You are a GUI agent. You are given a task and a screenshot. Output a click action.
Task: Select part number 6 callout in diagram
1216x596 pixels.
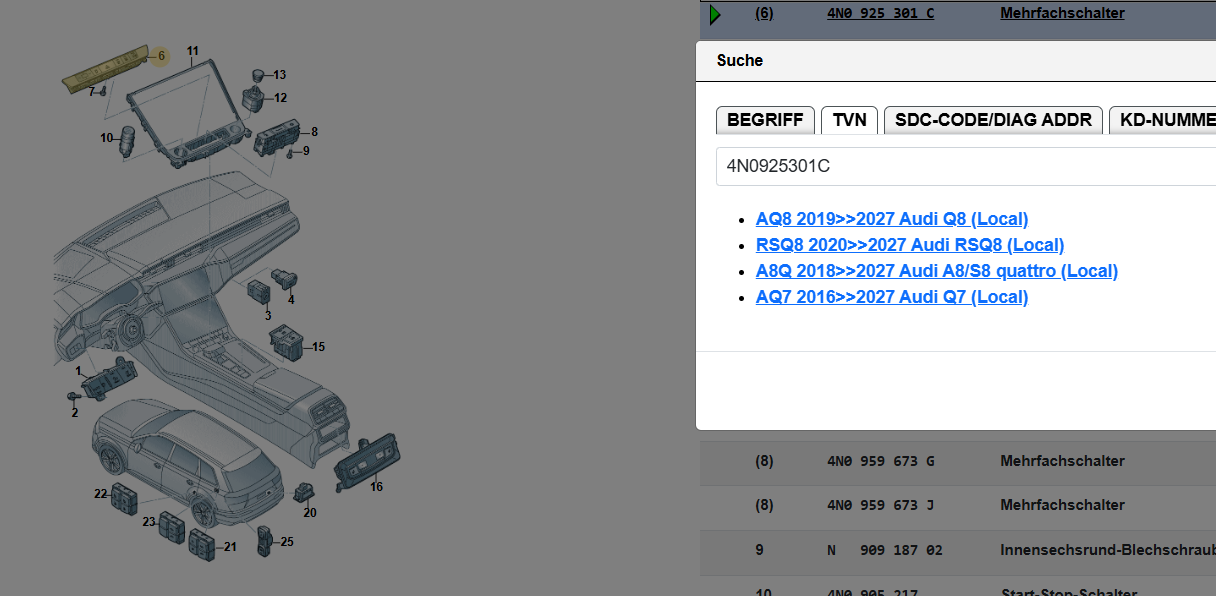160,56
